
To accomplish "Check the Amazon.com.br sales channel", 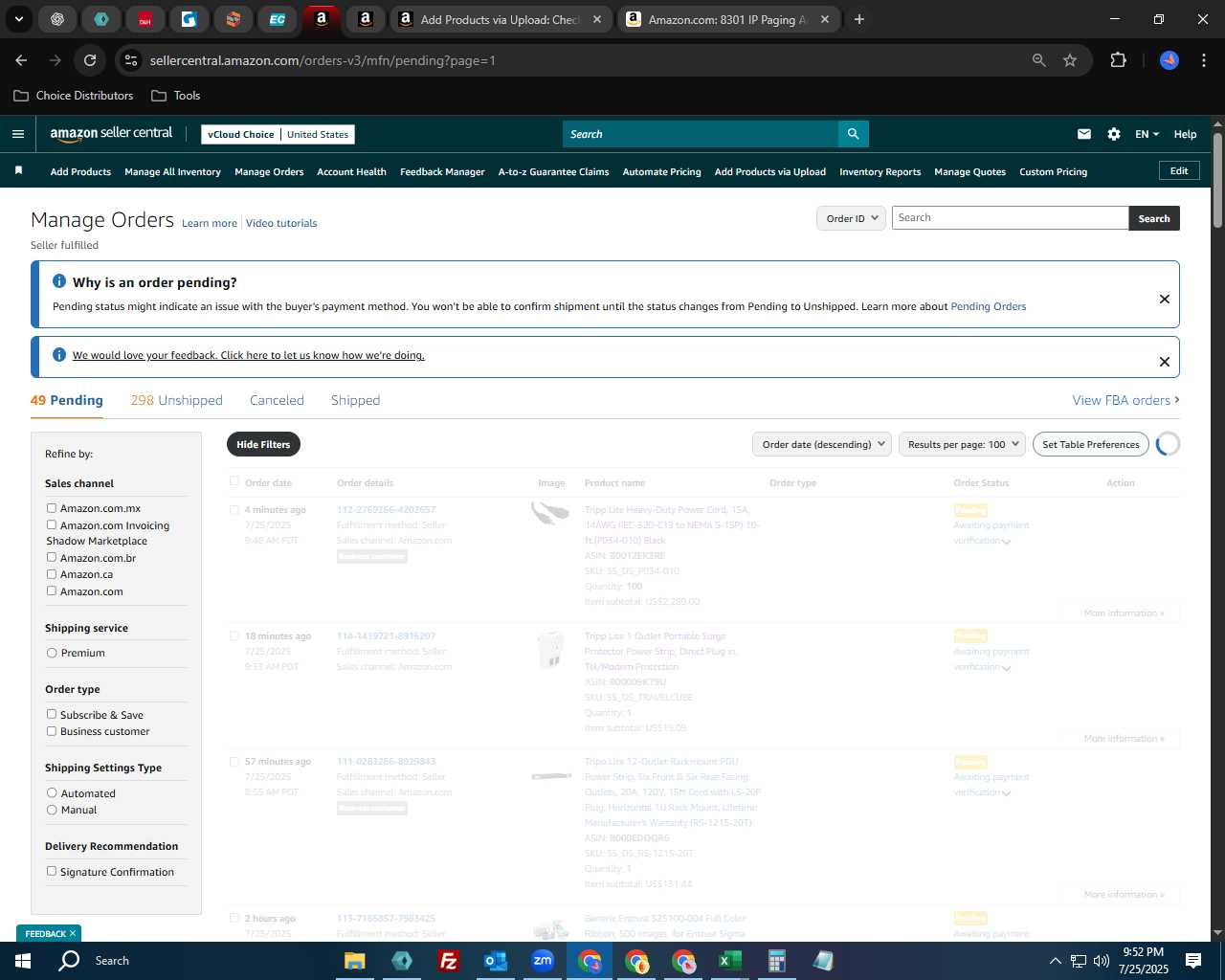I will 52,557.
